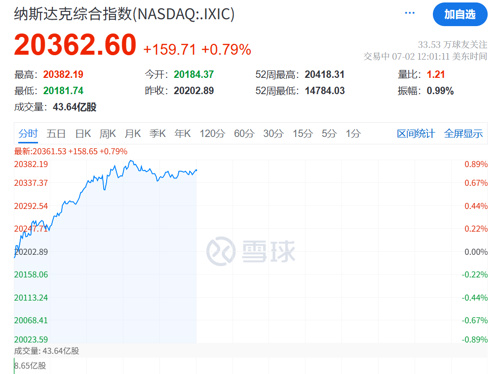Choose the 5分 interval tab
Screen dimensions: 500x374
pos(329,134)
